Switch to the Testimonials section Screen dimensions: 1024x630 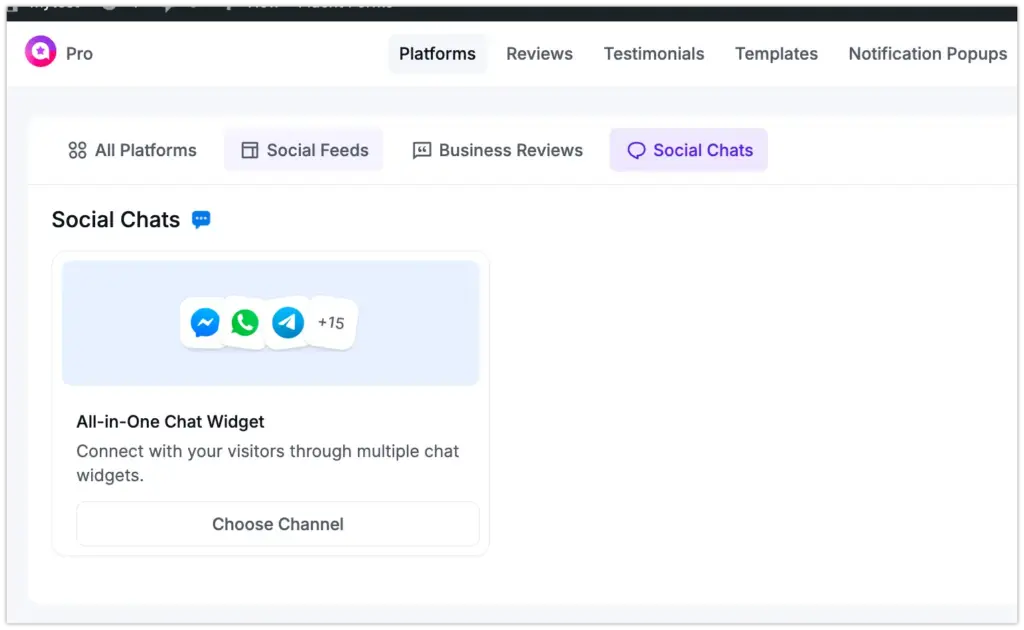654,54
